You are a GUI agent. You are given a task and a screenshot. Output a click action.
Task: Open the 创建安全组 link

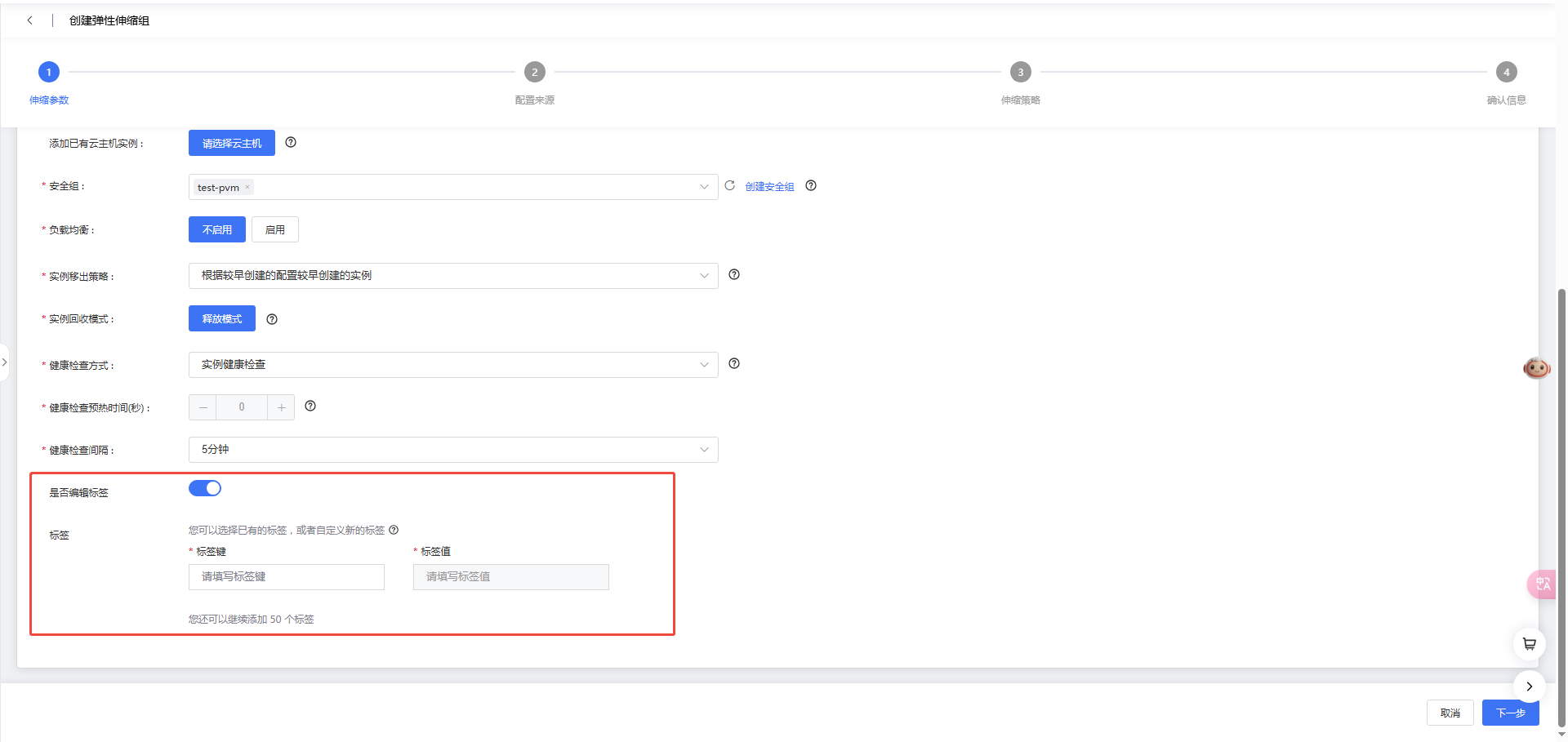(769, 187)
